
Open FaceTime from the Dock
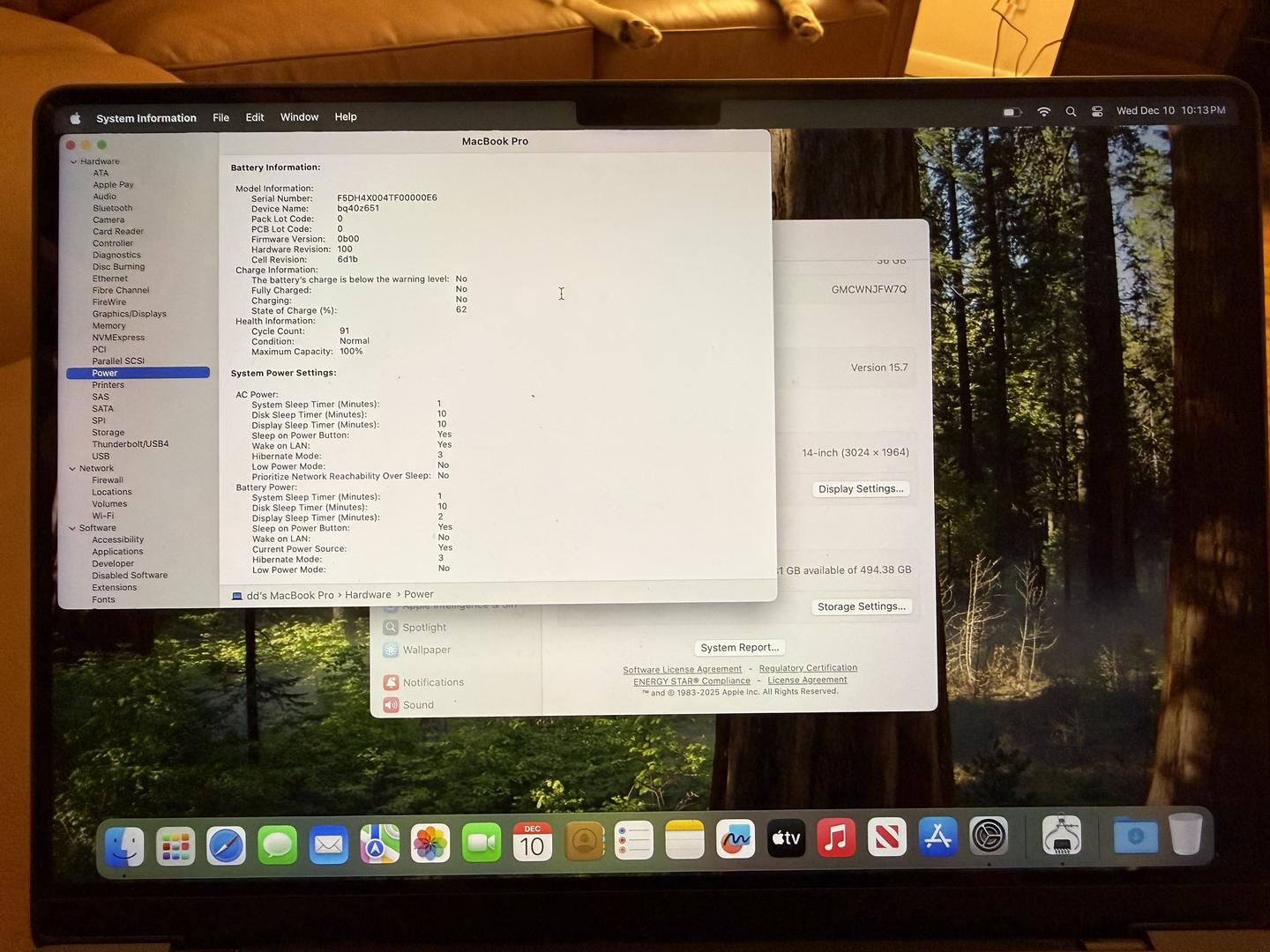[482, 844]
